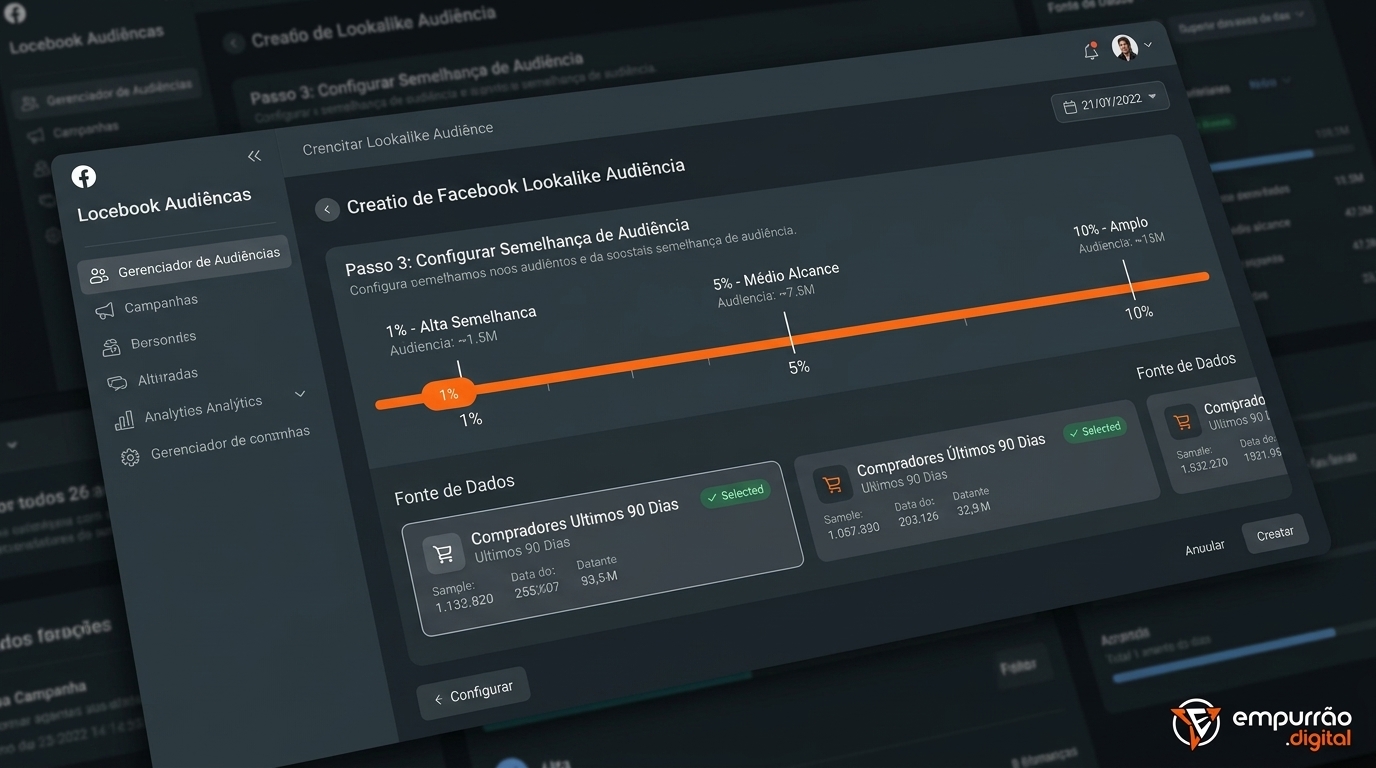This screenshot has height=768, width=1376.
Task: Open Gerenciador de Audiências in the front sidebar
Action: [184, 265]
